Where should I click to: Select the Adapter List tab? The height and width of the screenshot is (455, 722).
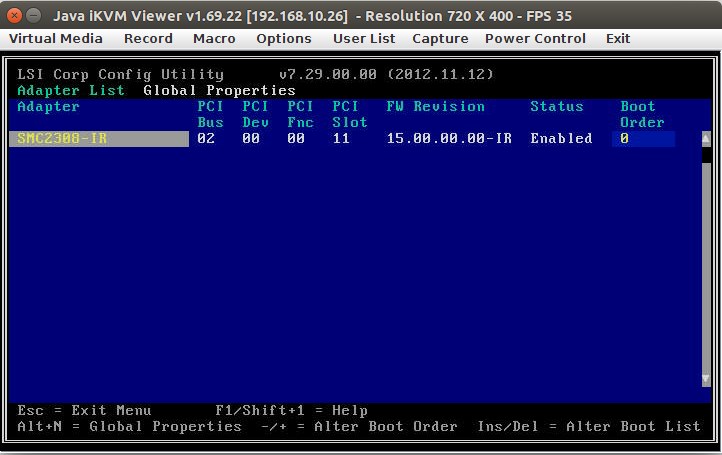(71, 90)
